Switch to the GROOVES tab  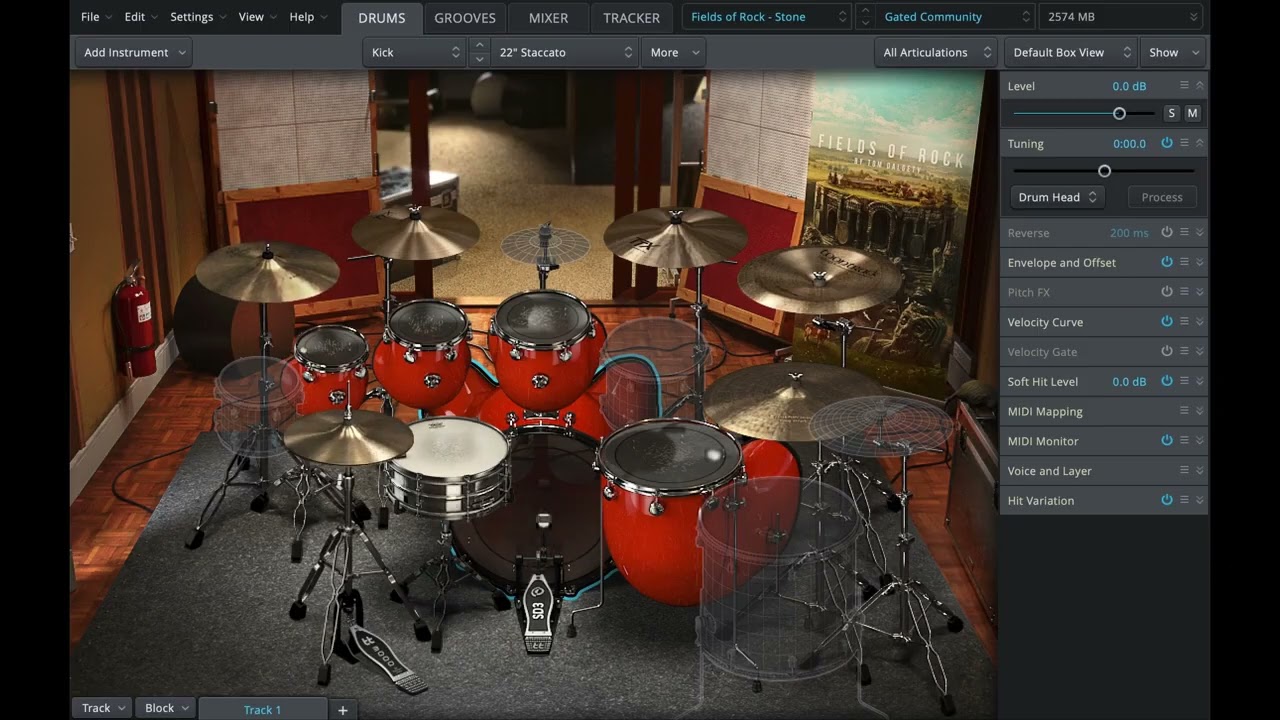(465, 18)
